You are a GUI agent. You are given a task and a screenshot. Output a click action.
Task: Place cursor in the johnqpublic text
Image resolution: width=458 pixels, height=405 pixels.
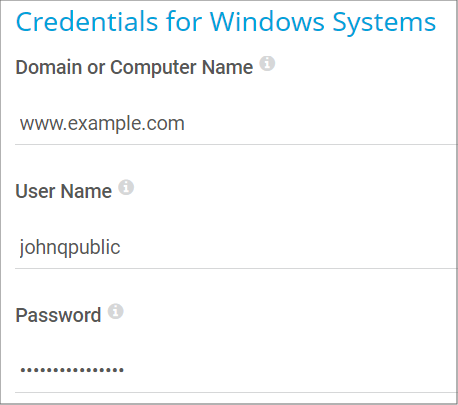[x=70, y=248]
